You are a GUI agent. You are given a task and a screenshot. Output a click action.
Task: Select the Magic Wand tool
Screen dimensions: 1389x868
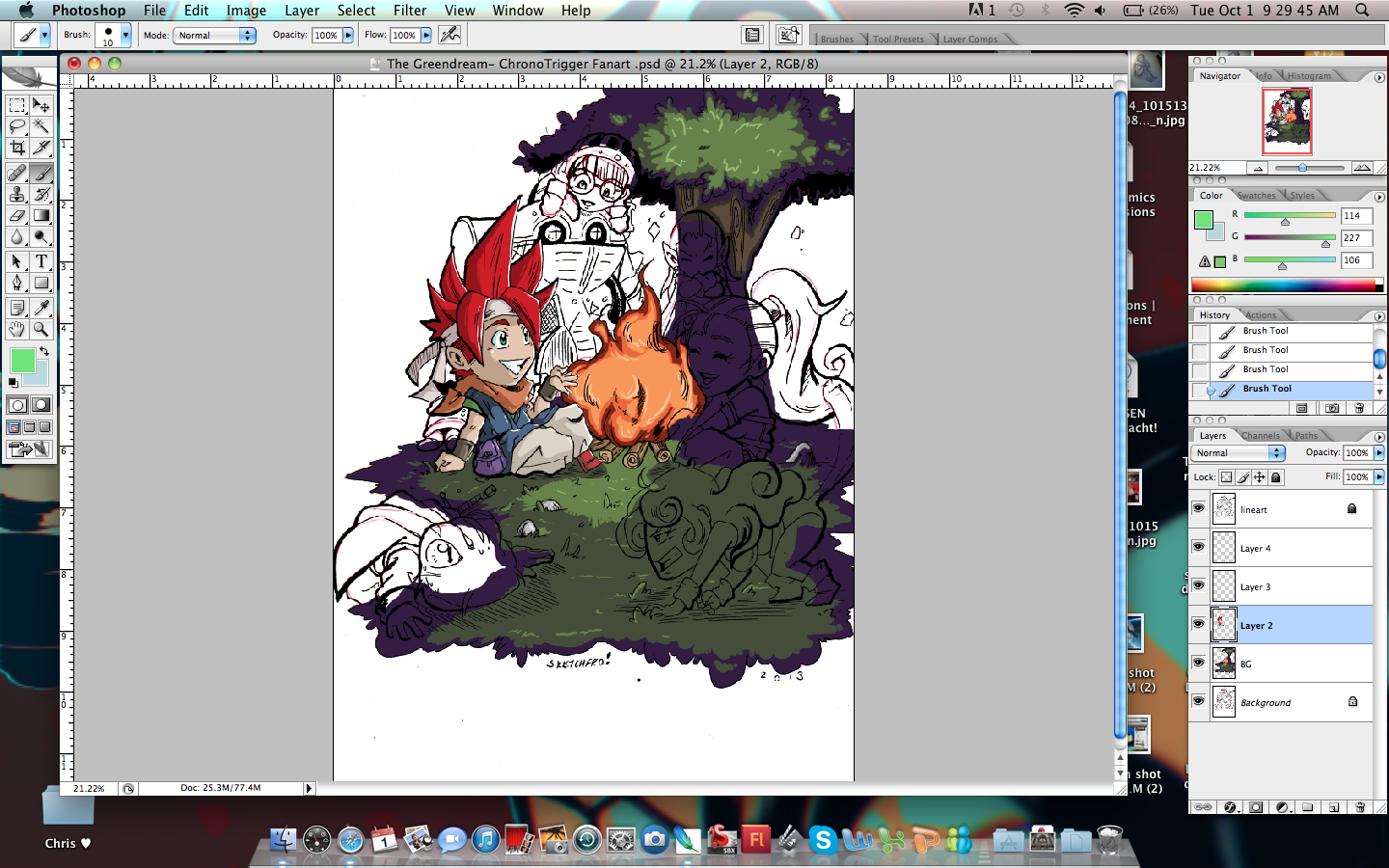[x=41, y=126]
